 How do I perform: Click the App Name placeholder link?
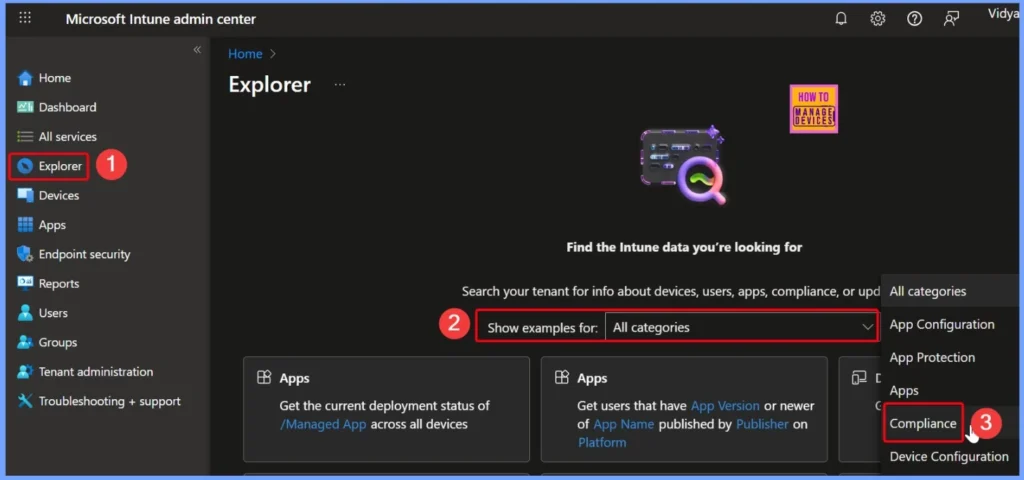point(624,424)
